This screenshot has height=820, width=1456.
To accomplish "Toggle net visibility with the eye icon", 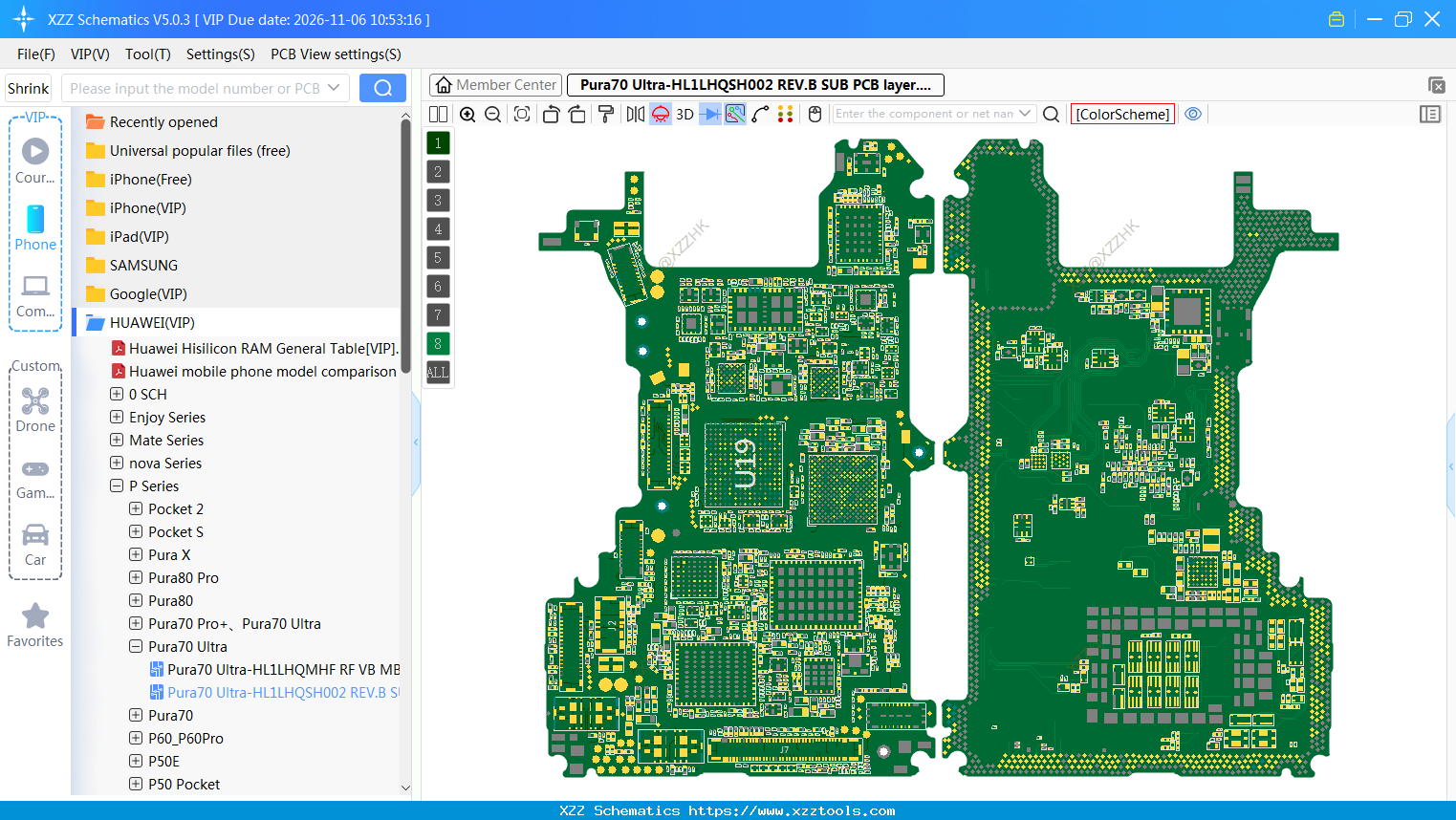I will point(1193,114).
